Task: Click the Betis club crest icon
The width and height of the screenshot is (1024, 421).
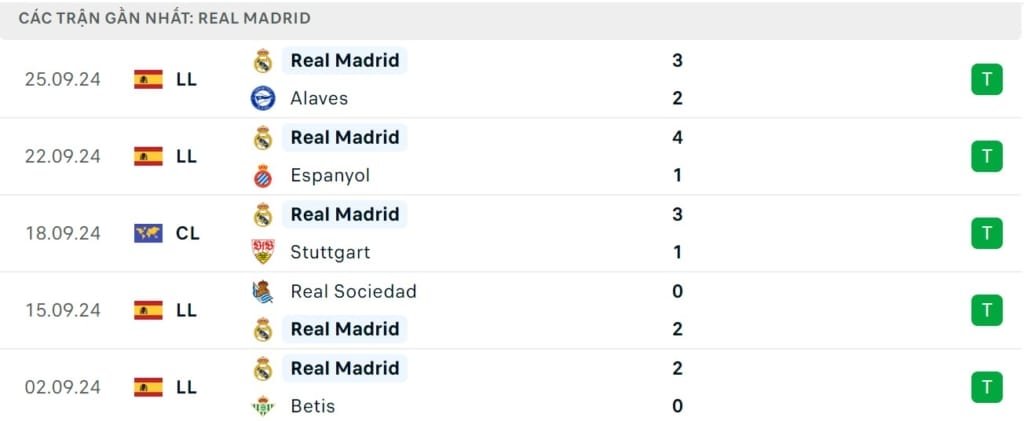Action: (263, 406)
